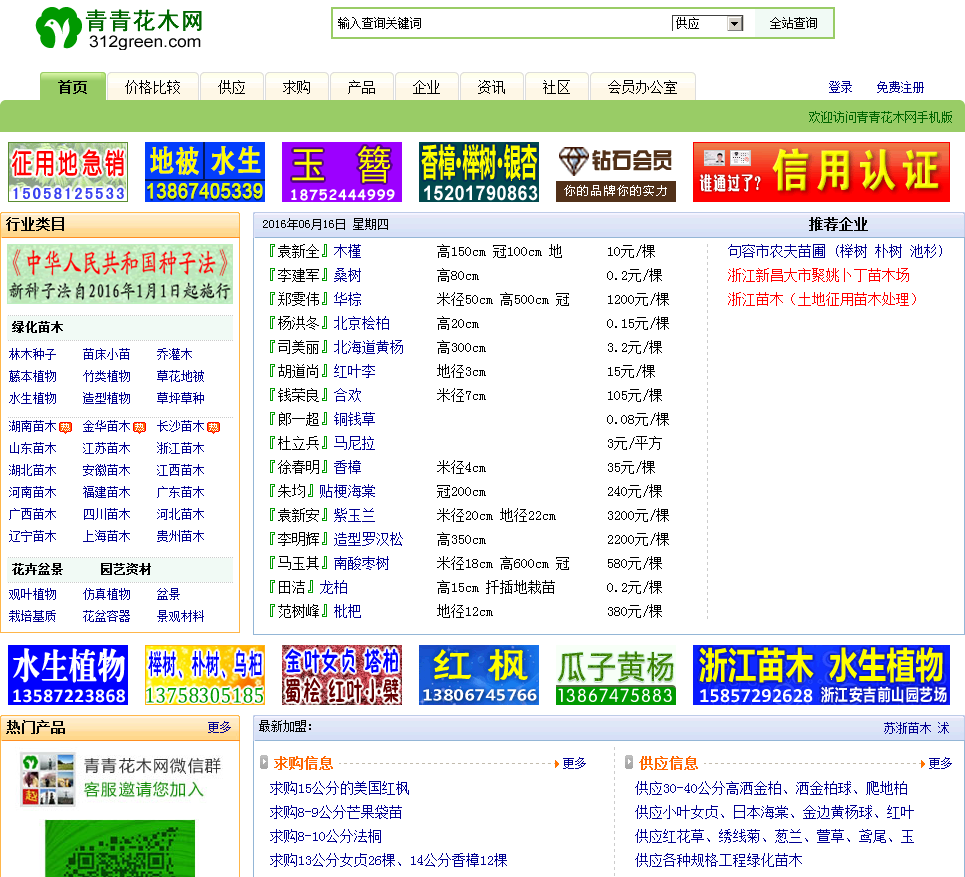Click the 钻石会员 diamond badge
Viewport: 965px width, 877px height.
tap(615, 173)
